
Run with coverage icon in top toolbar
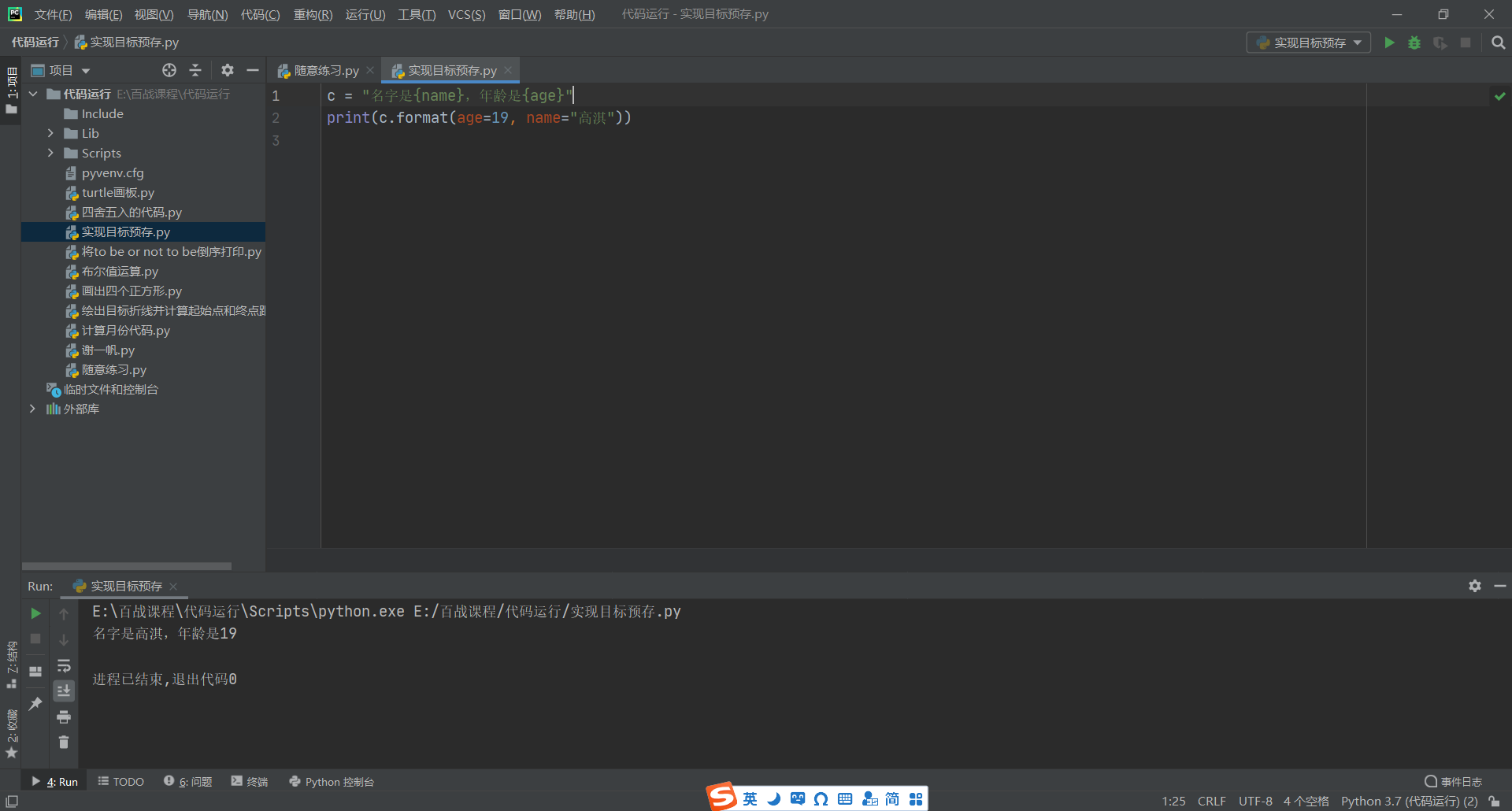coord(1440,43)
